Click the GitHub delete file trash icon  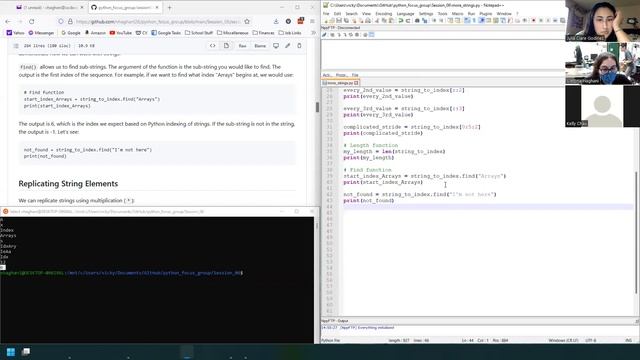299,46
